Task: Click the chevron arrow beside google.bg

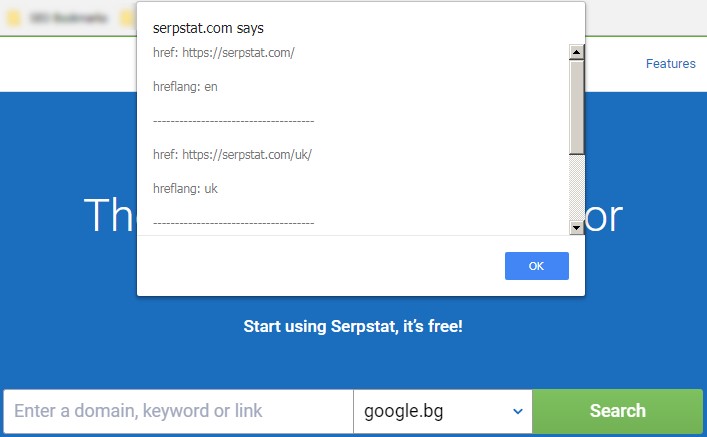Action: tap(518, 411)
